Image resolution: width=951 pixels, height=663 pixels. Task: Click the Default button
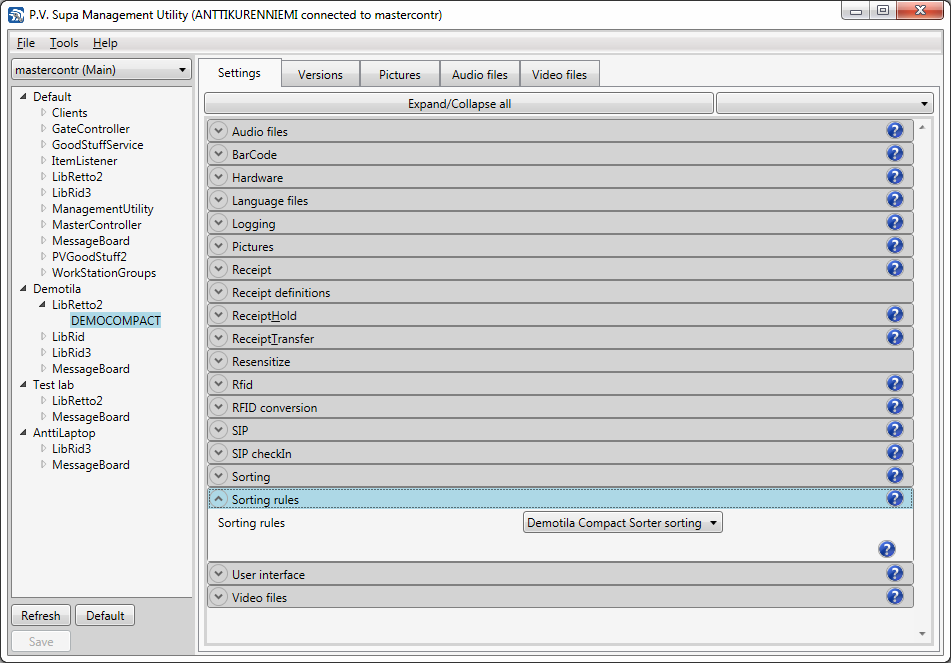coord(105,616)
